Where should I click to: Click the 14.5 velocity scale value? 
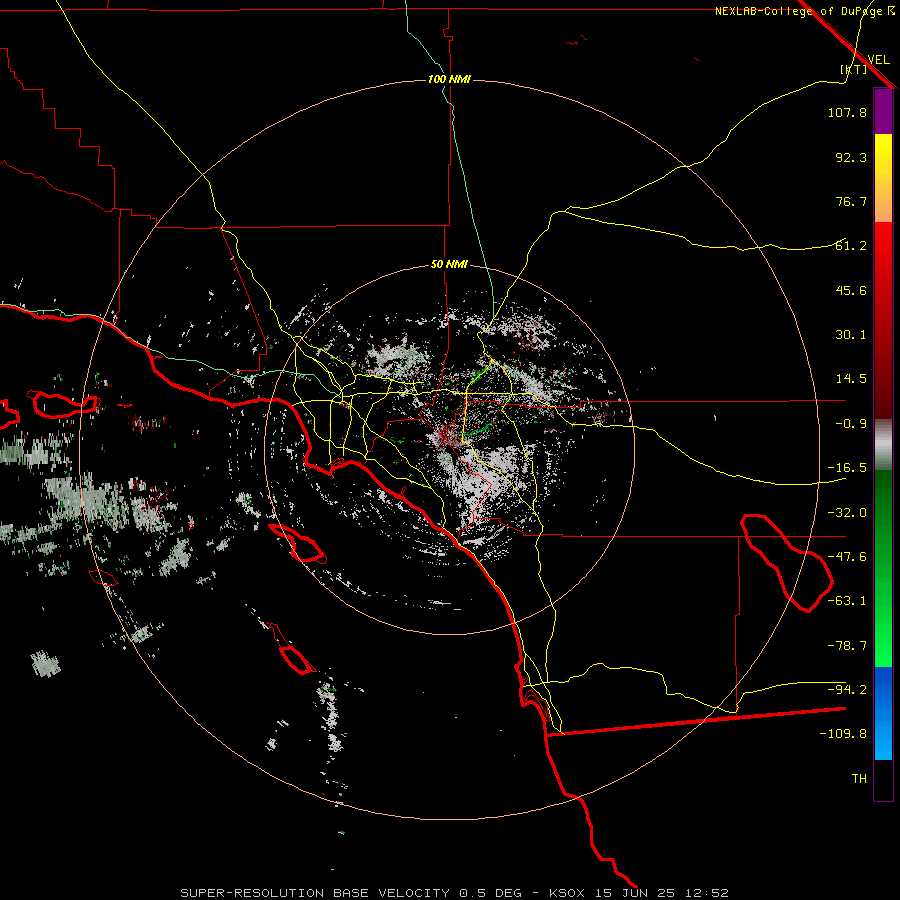click(x=851, y=379)
